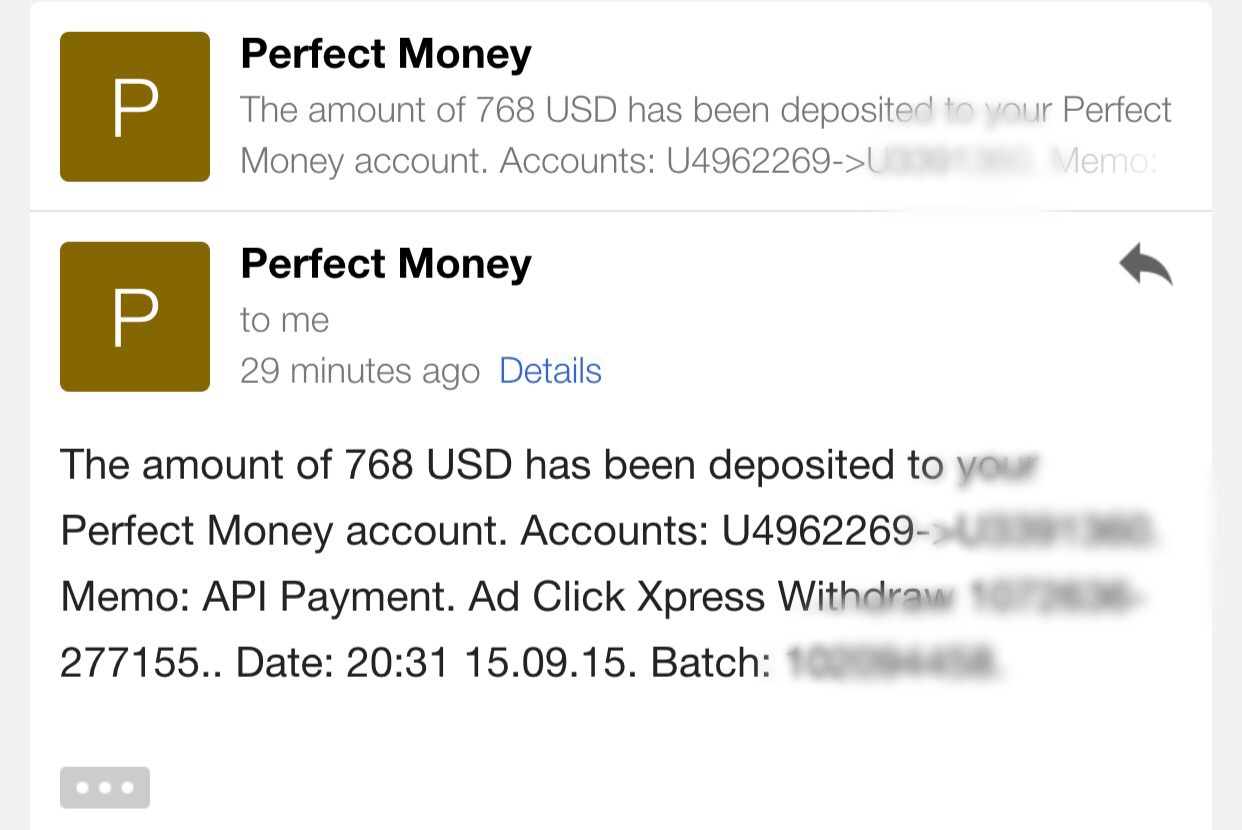
Task: Reply using the arrow icon
Action: [1145, 267]
